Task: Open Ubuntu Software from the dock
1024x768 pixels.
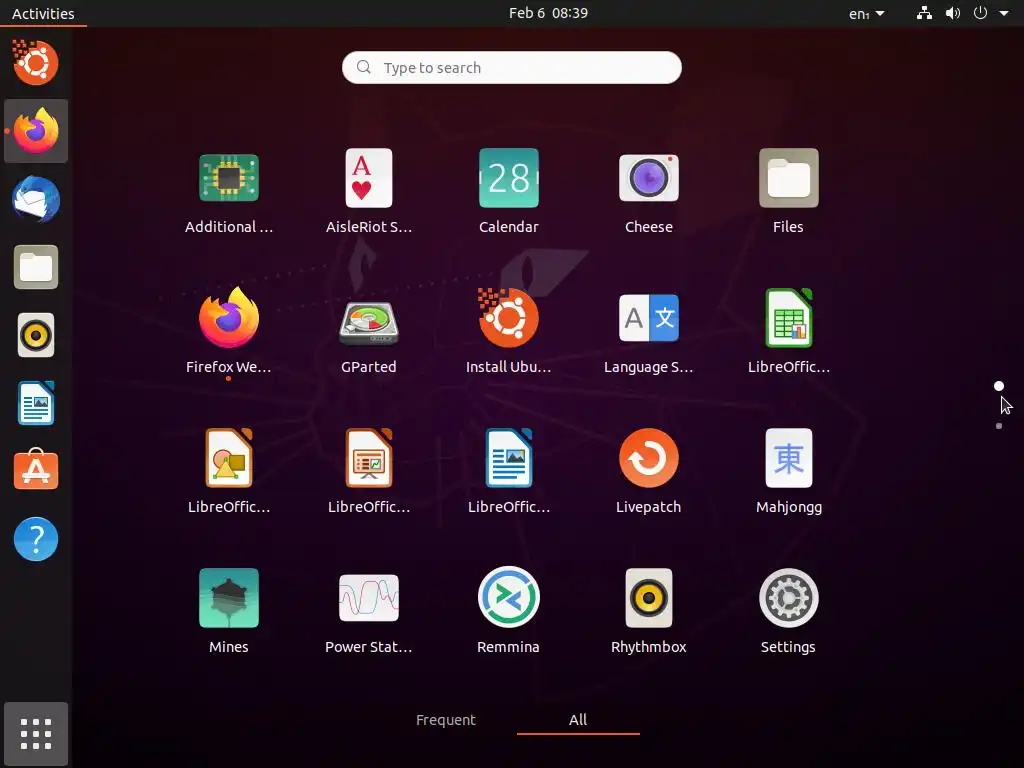Action: 36,470
